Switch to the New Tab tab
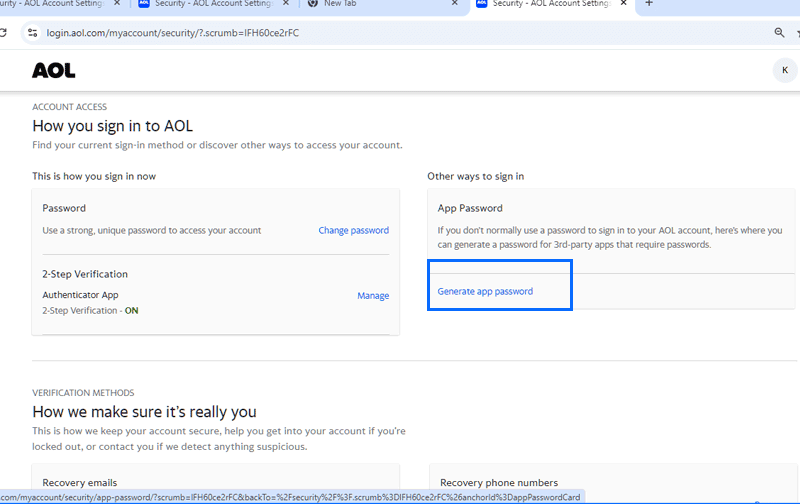The width and height of the screenshot is (800, 504). click(382, 5)
